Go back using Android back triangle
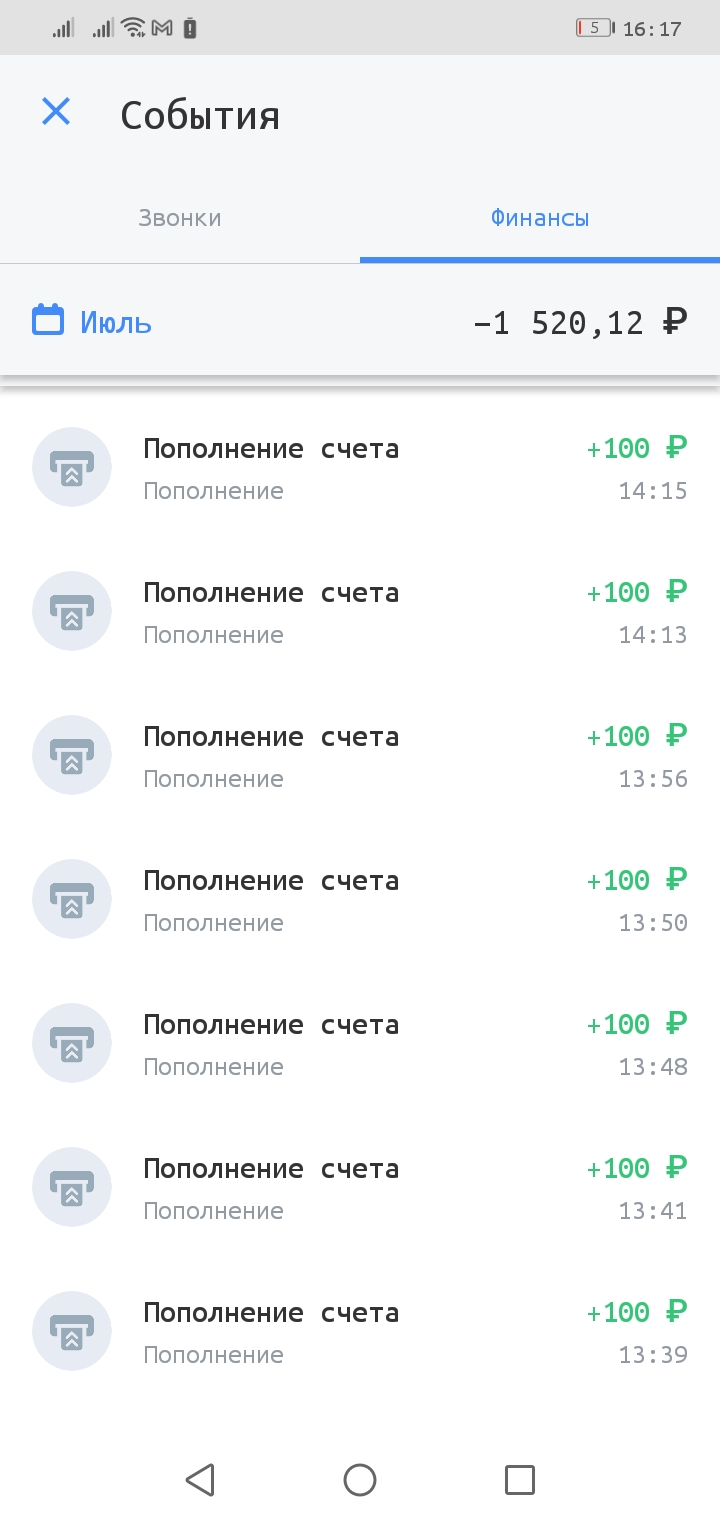The height and width of the screenshot is (1520, 720). coord(200,1479)
